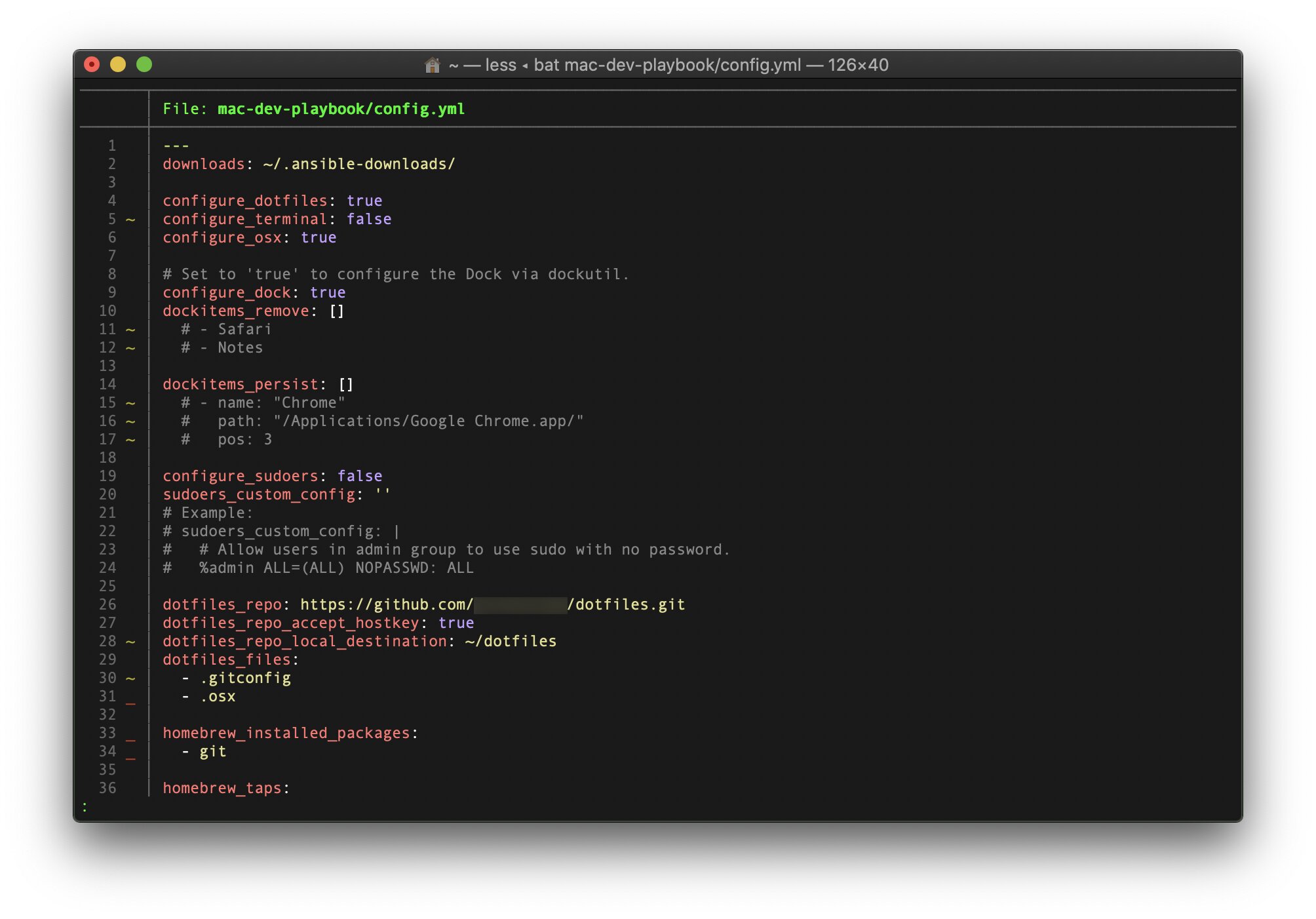Click the '.osx' list entry
1316x919 pixels.
218,696
